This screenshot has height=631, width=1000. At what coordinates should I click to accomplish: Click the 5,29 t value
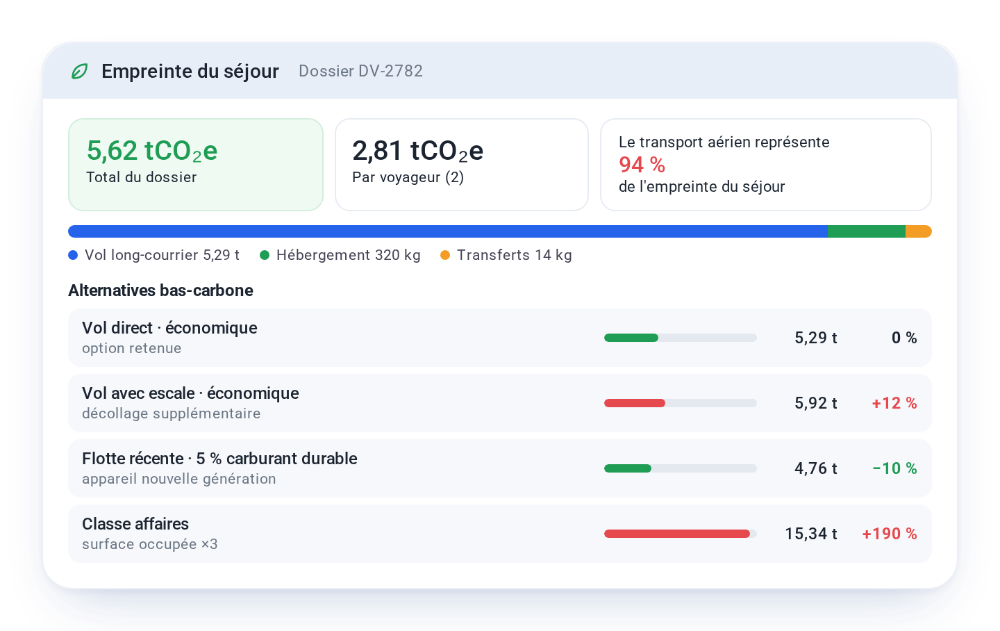click(816, 338)
